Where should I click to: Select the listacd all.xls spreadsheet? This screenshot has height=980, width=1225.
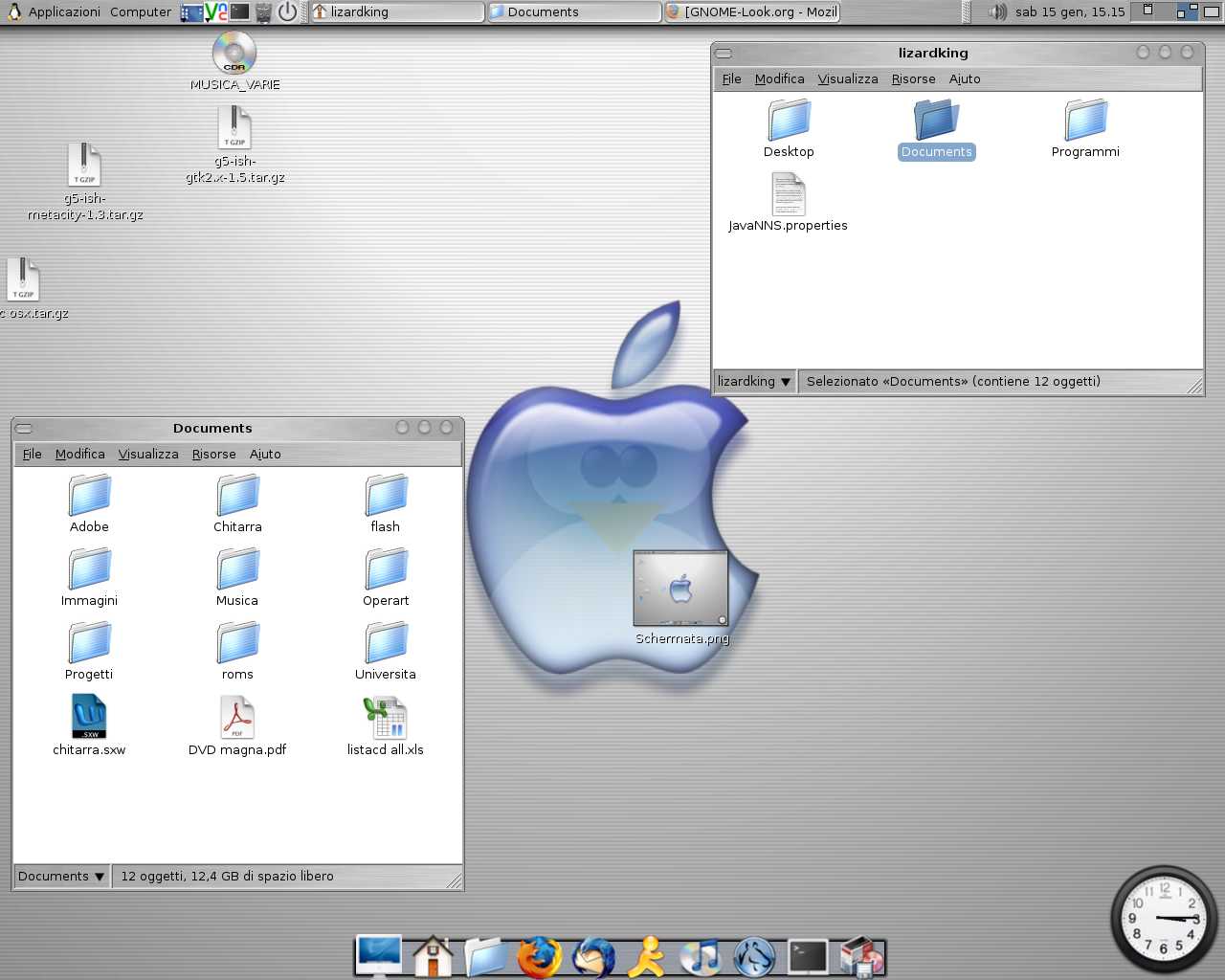pos(386,725)
